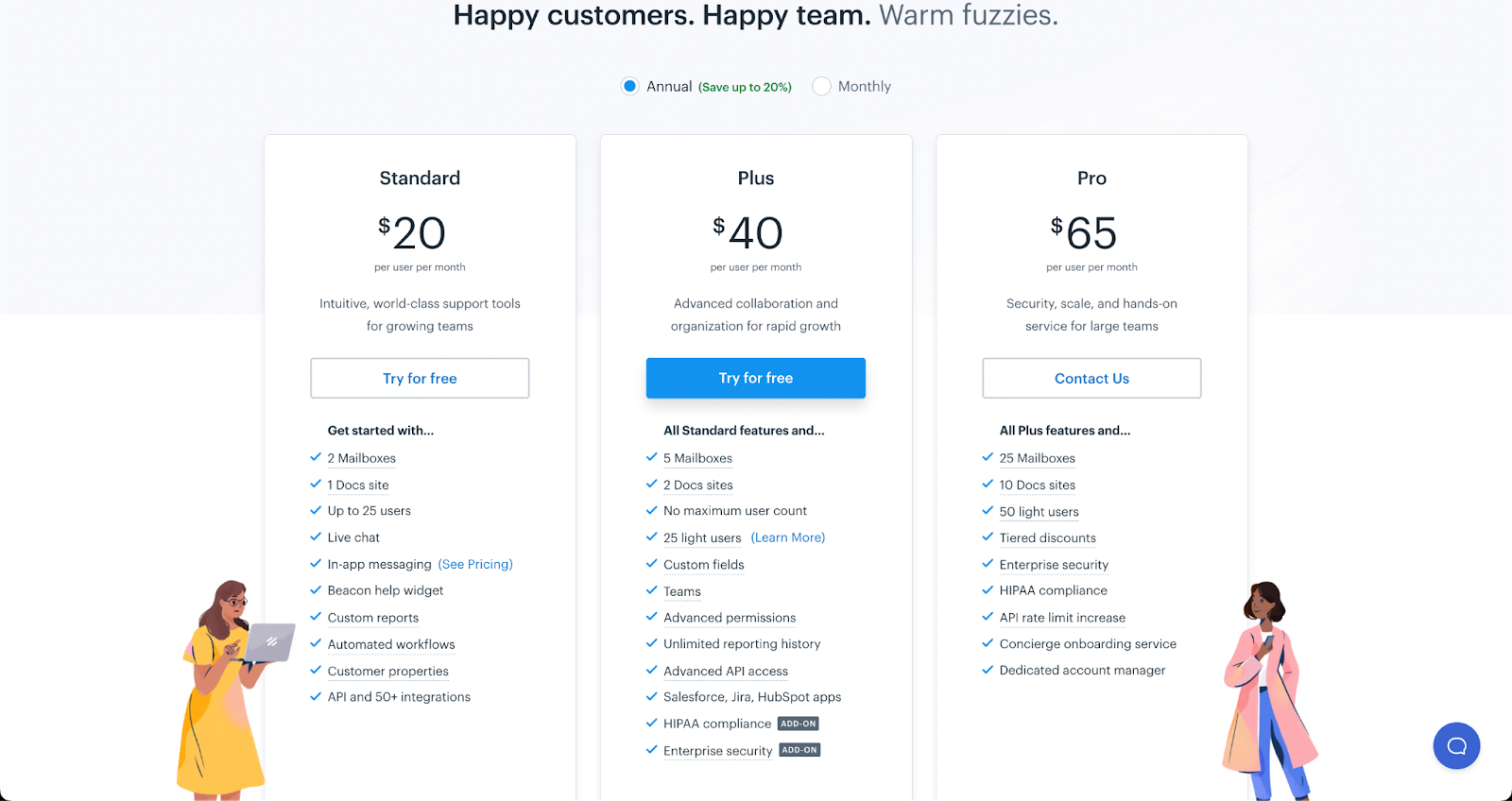Click the Tiered discounts feature

point(1048,538)
